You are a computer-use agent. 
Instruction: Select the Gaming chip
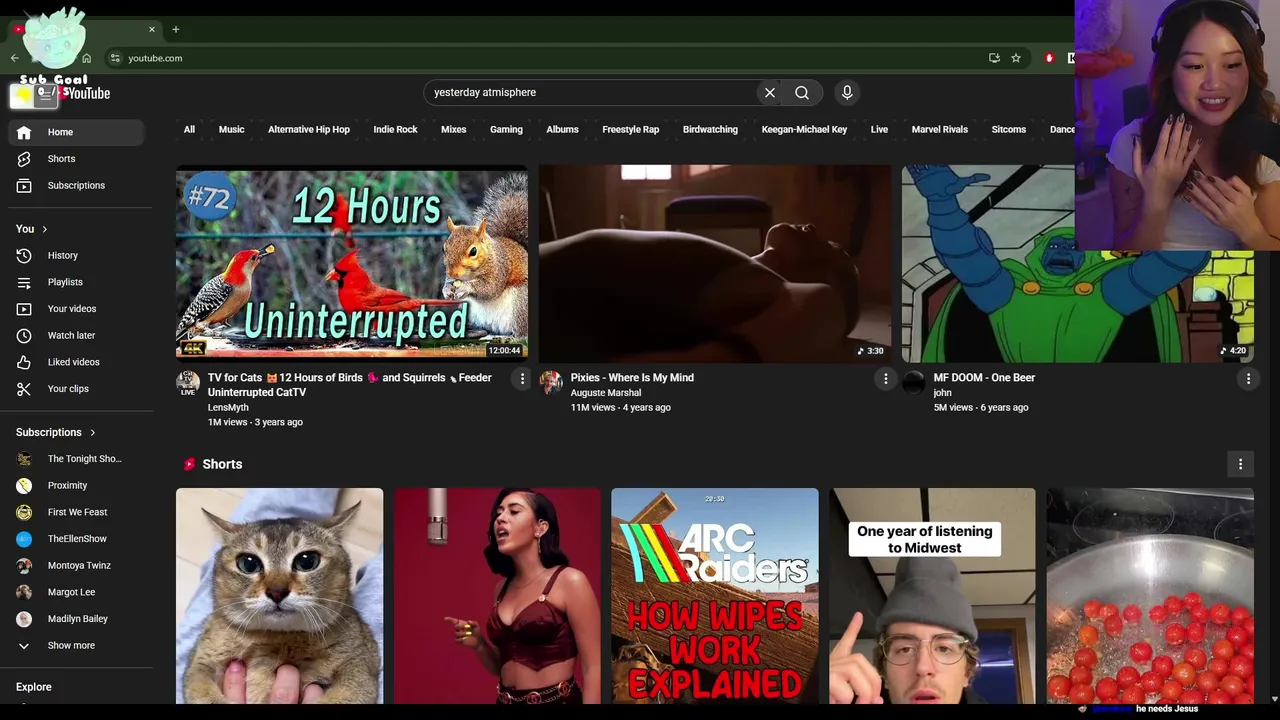(x=506, y=129)
